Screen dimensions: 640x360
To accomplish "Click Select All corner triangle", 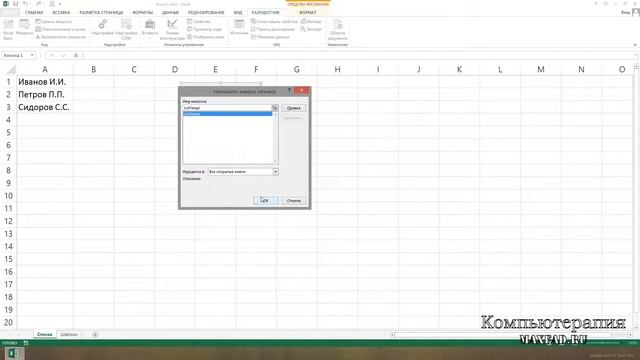I will tap(11, 69).
